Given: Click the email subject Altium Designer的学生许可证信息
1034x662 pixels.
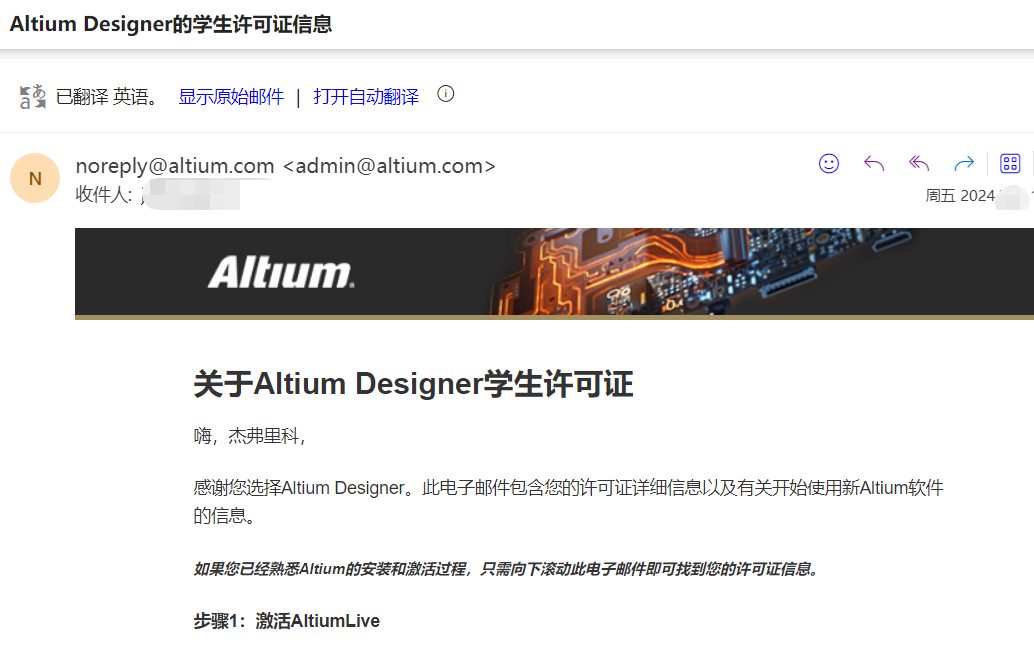Looking at the screenshot, I should [171, 24].
